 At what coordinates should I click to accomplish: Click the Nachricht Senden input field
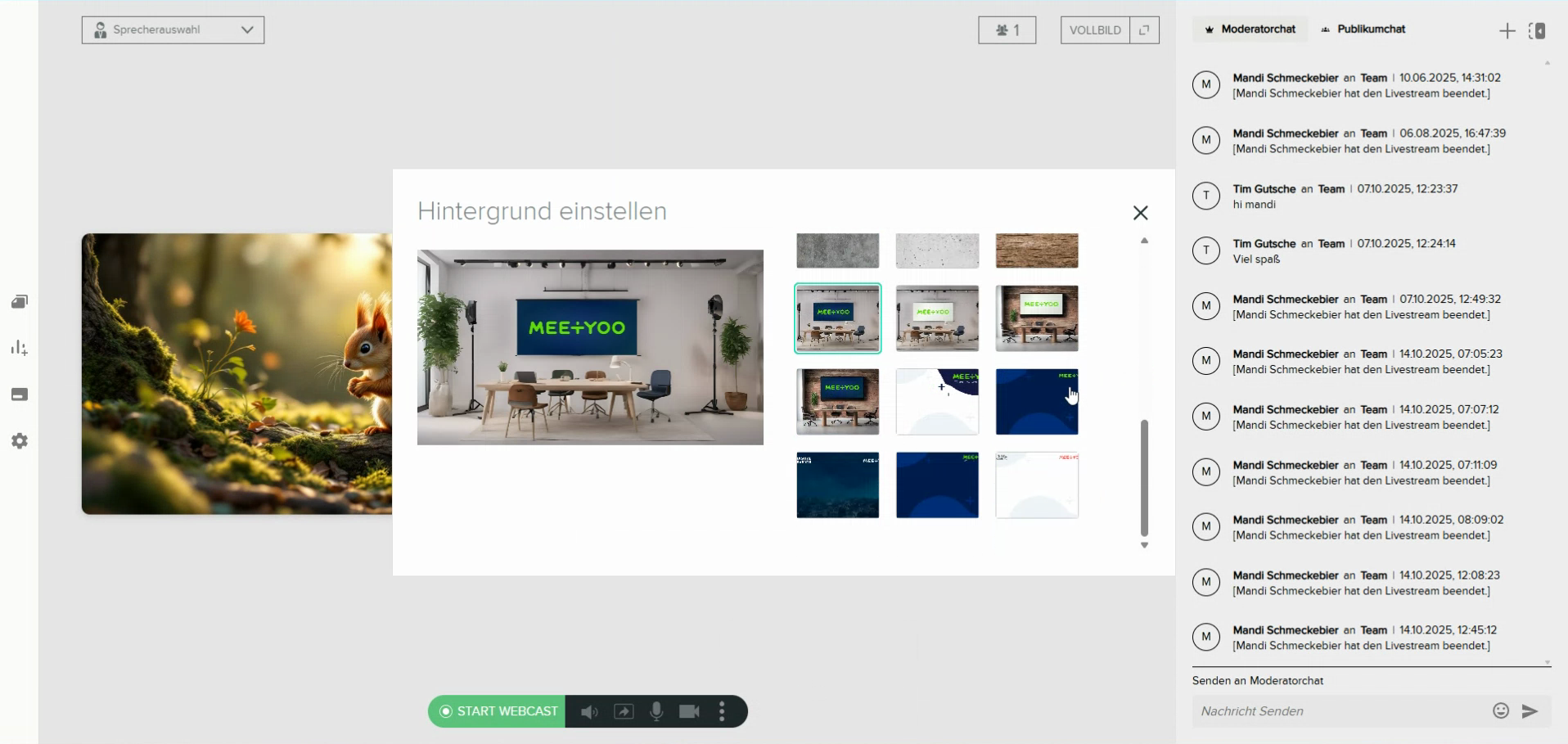pyautogui.click(x=1338, y=711)
